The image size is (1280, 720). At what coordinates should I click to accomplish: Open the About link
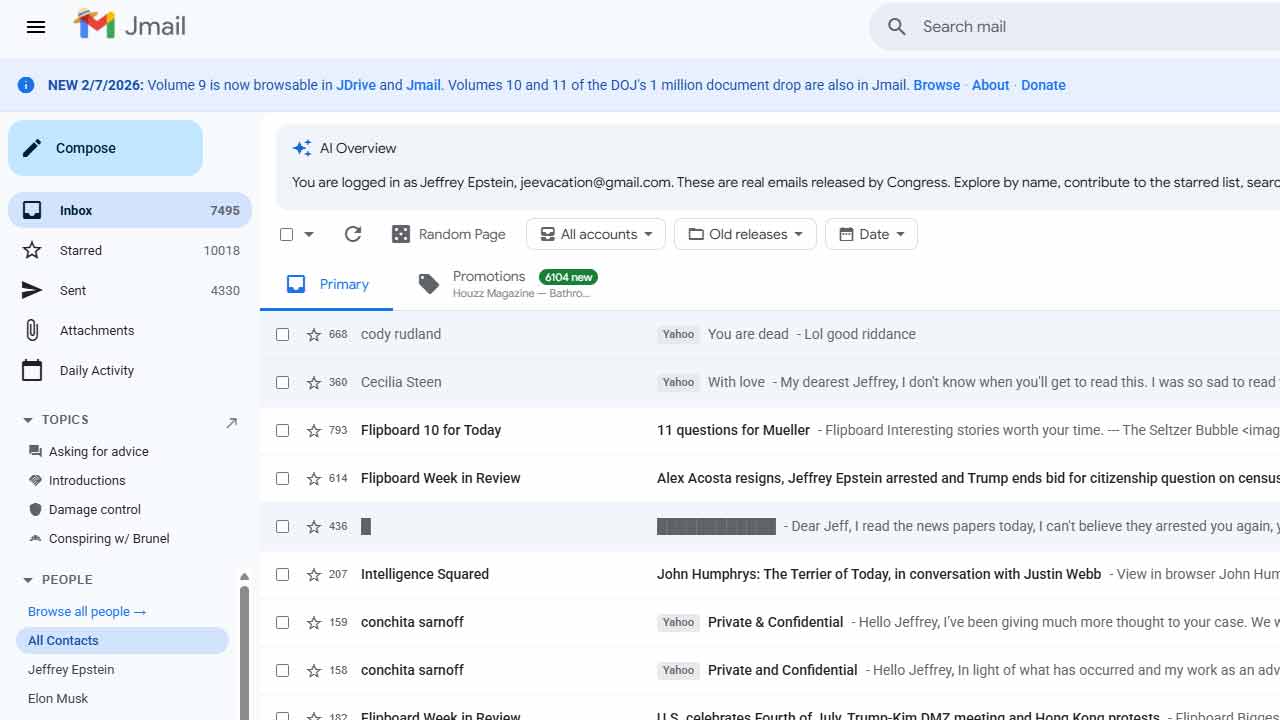[991, 85]
